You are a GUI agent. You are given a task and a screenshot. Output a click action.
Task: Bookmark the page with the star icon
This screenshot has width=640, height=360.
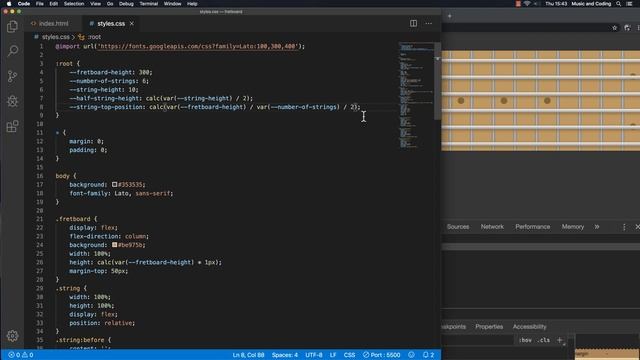[614, 28]
